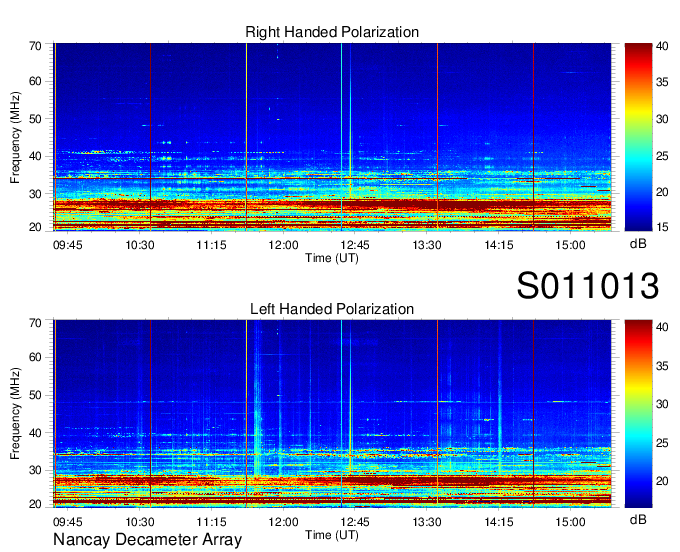Viewport: 680px width, 552px height.
Task: Click the 14:15 time tick of right-handed plot
Action: [x=499, y=245]
